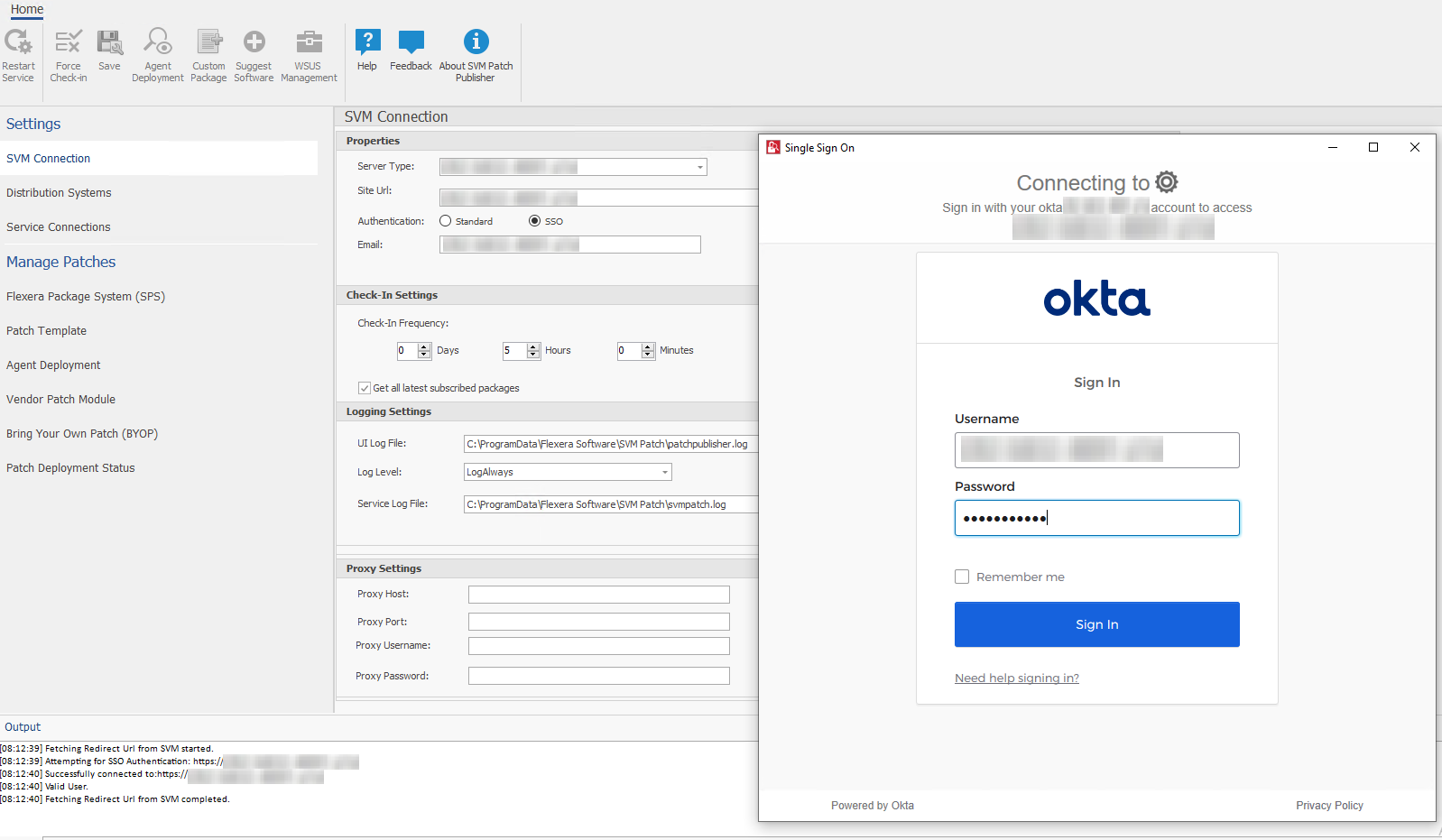This screenshot has width=1442, height=840.
Task: Click the Save icon in toolbar
Action: tap(109, 42)
